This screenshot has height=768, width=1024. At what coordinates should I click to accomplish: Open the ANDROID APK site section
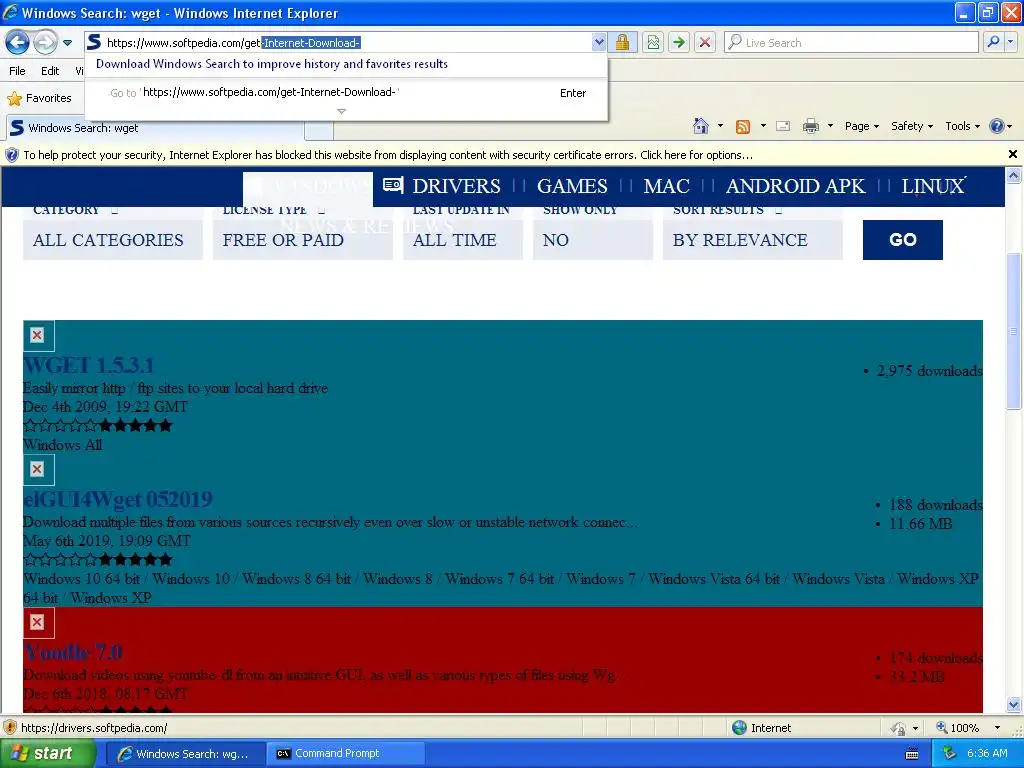[x=795, y=186]
